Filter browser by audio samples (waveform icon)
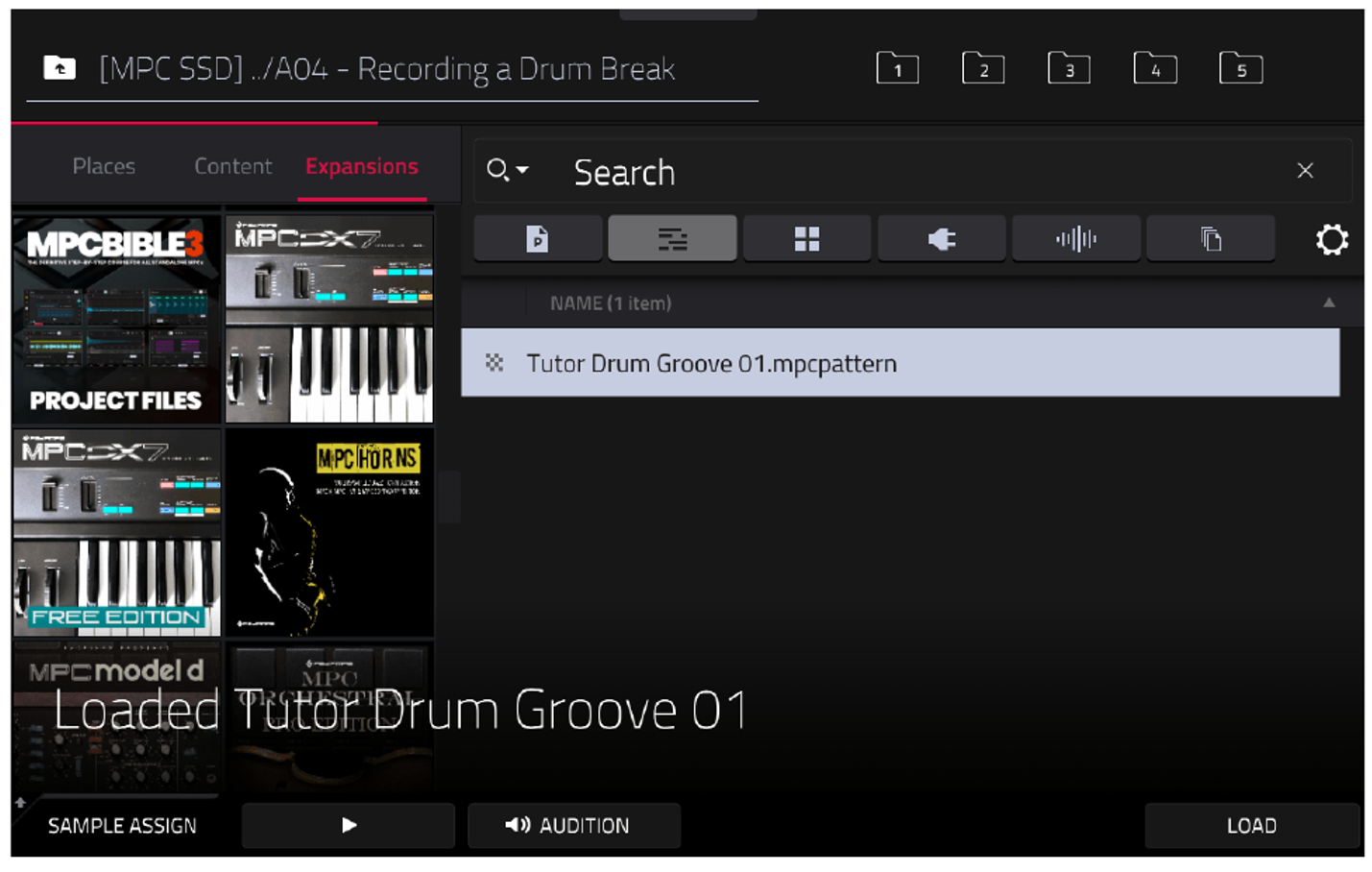 (1076, 238)
